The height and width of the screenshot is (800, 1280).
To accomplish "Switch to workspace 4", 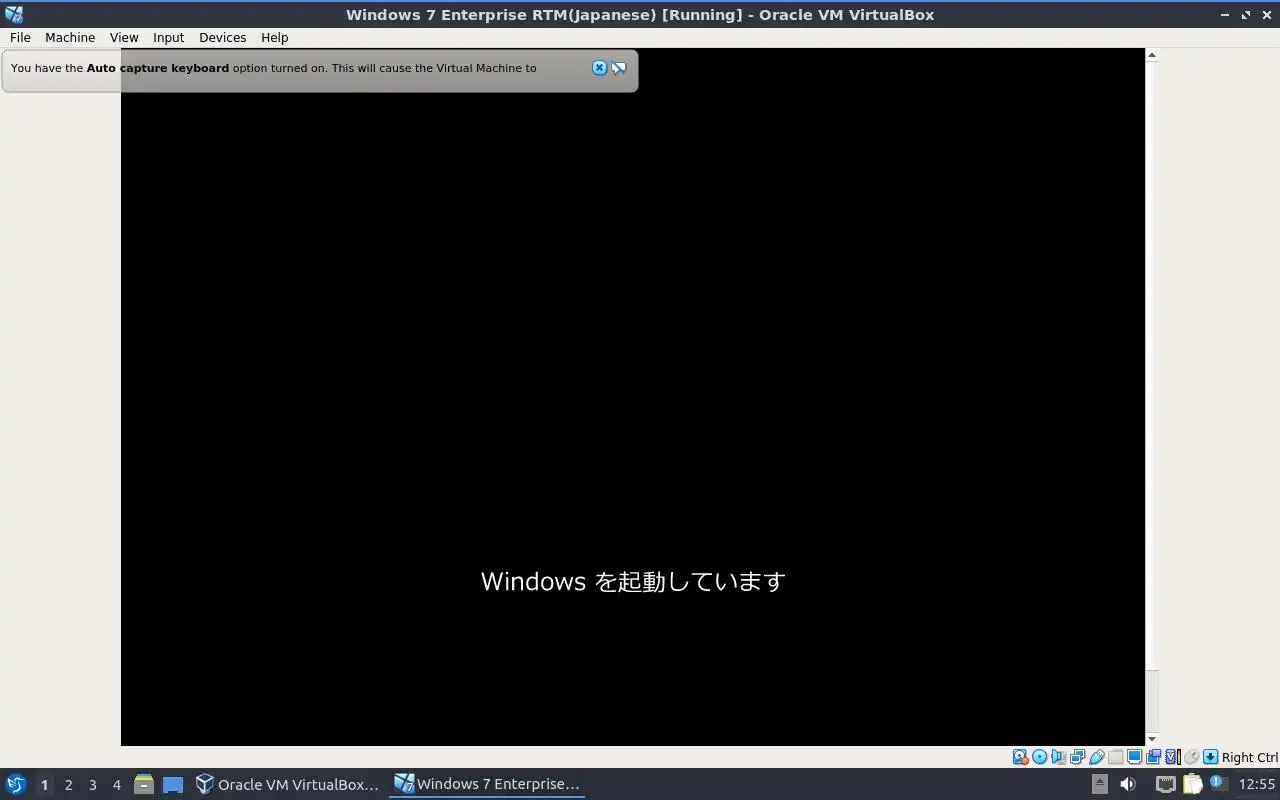I will [116, 785].
